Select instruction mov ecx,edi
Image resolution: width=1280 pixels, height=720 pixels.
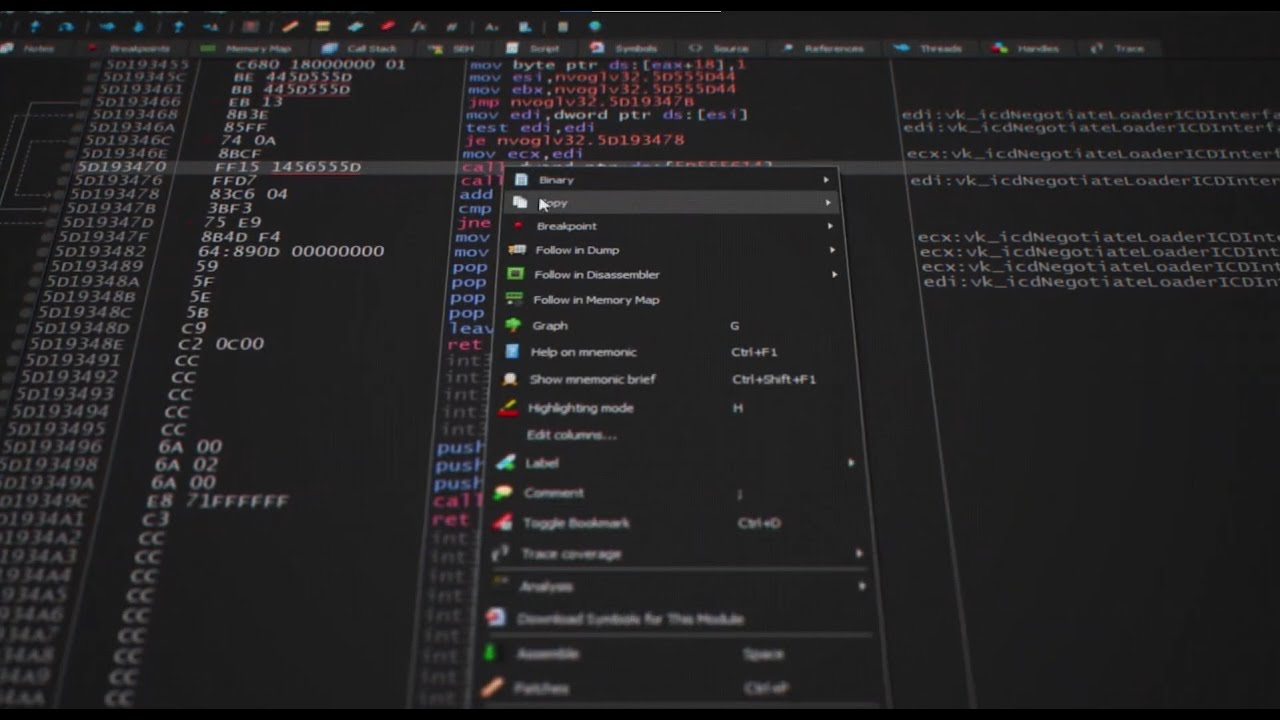pos(523,154)
